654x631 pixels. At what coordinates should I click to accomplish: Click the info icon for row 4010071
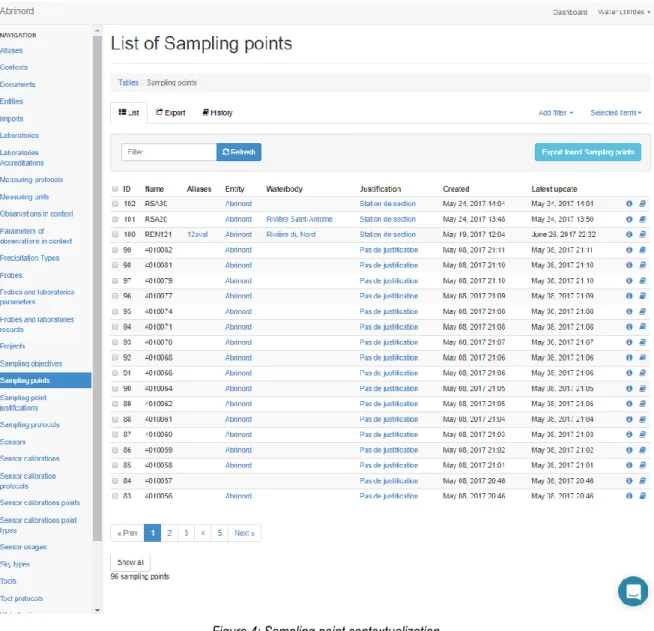click(x=629, y=327)
